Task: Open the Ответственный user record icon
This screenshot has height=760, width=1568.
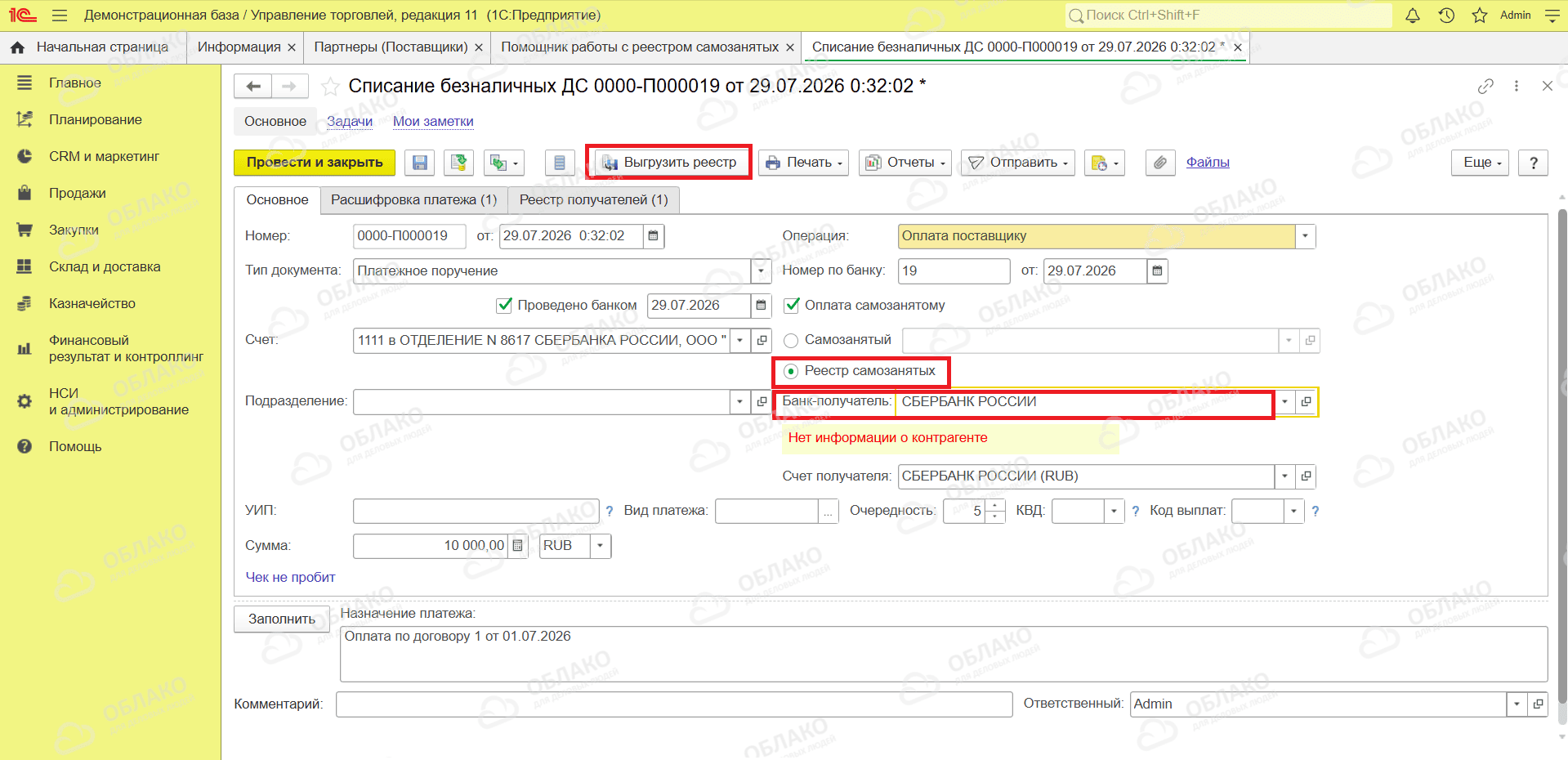Action: point(1538,704)
